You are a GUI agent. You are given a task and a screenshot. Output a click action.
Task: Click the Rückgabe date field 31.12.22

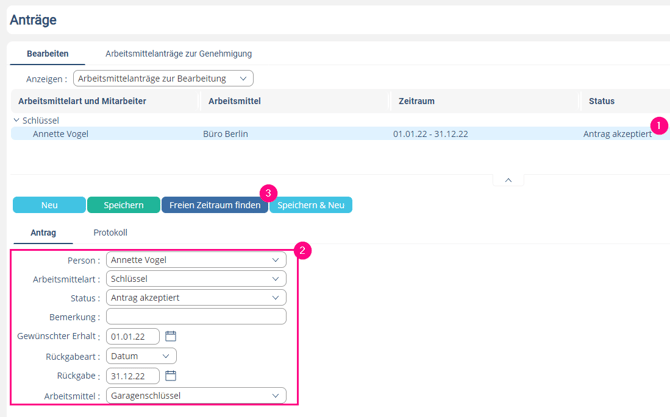click(133, 376)
